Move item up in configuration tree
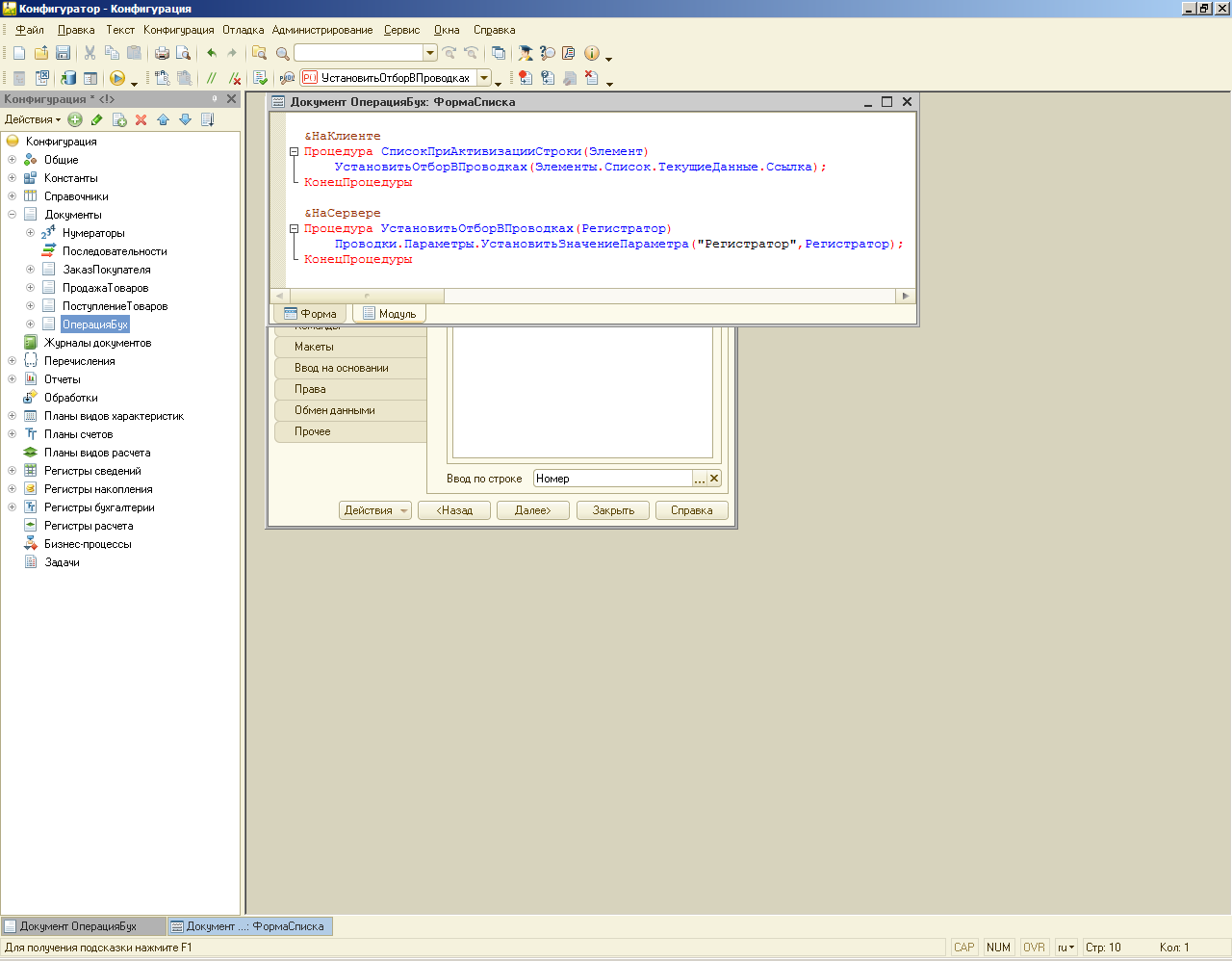 163,119
